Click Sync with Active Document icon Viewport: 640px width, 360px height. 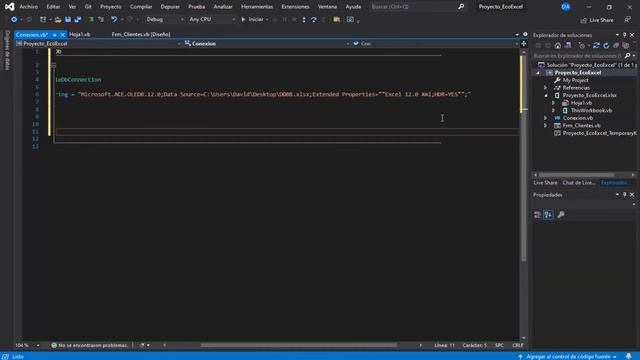tap(596, 45)
